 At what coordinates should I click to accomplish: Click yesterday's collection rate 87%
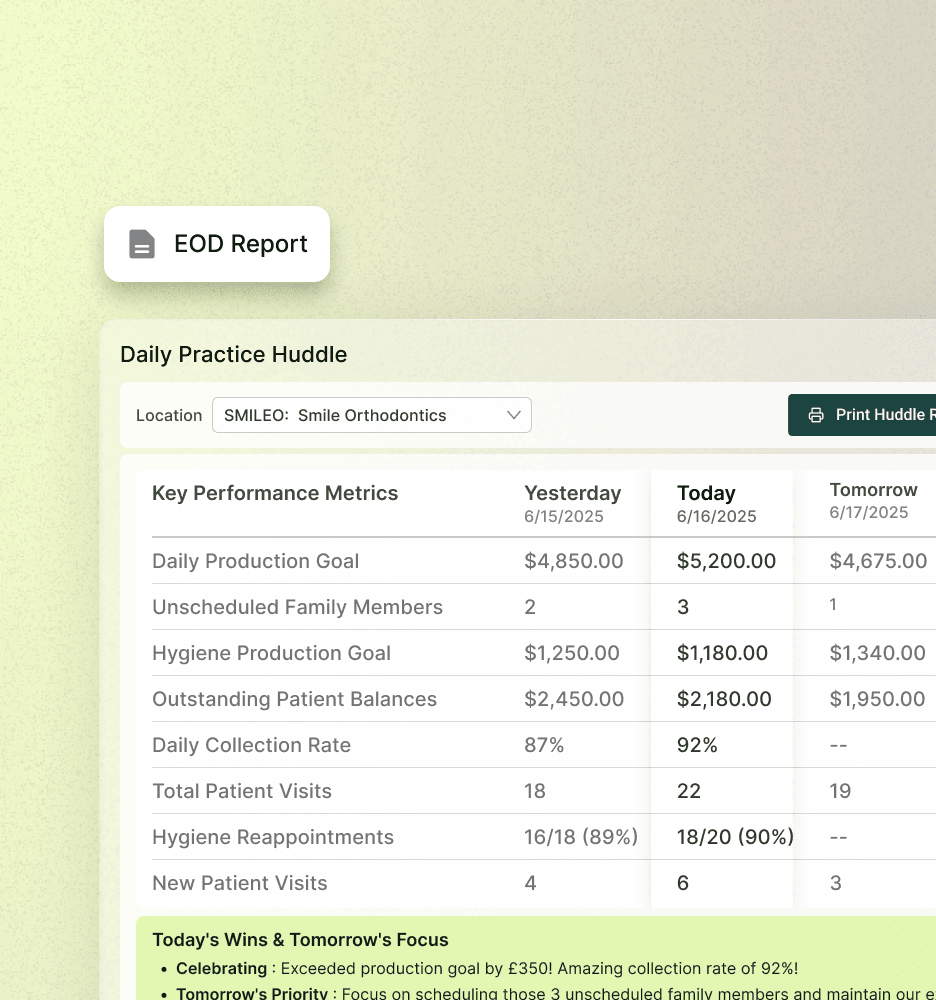tap(544, 745)
